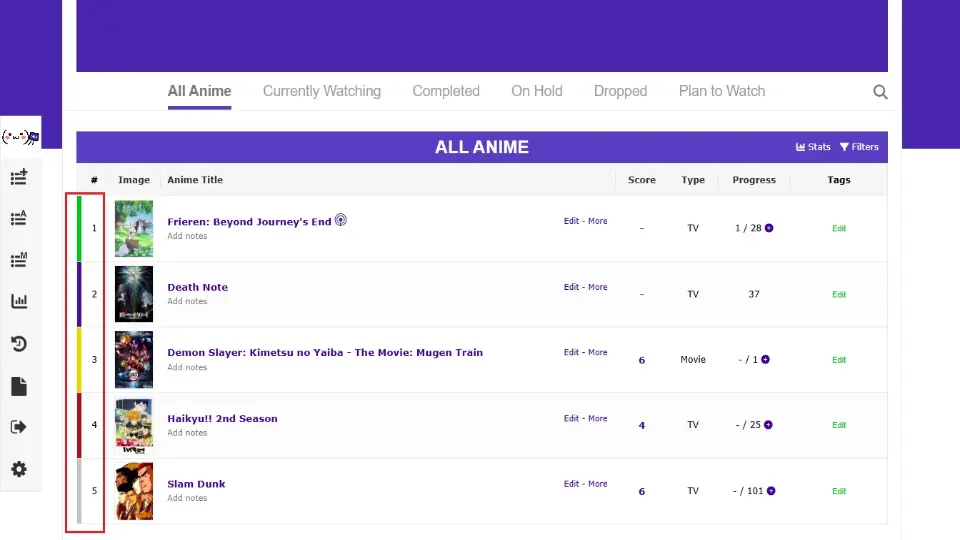The width and height of the screenshot is (960, 540).
Task: Click Edit link for Slam Dunk entry
Action: [x=571, y=484]
